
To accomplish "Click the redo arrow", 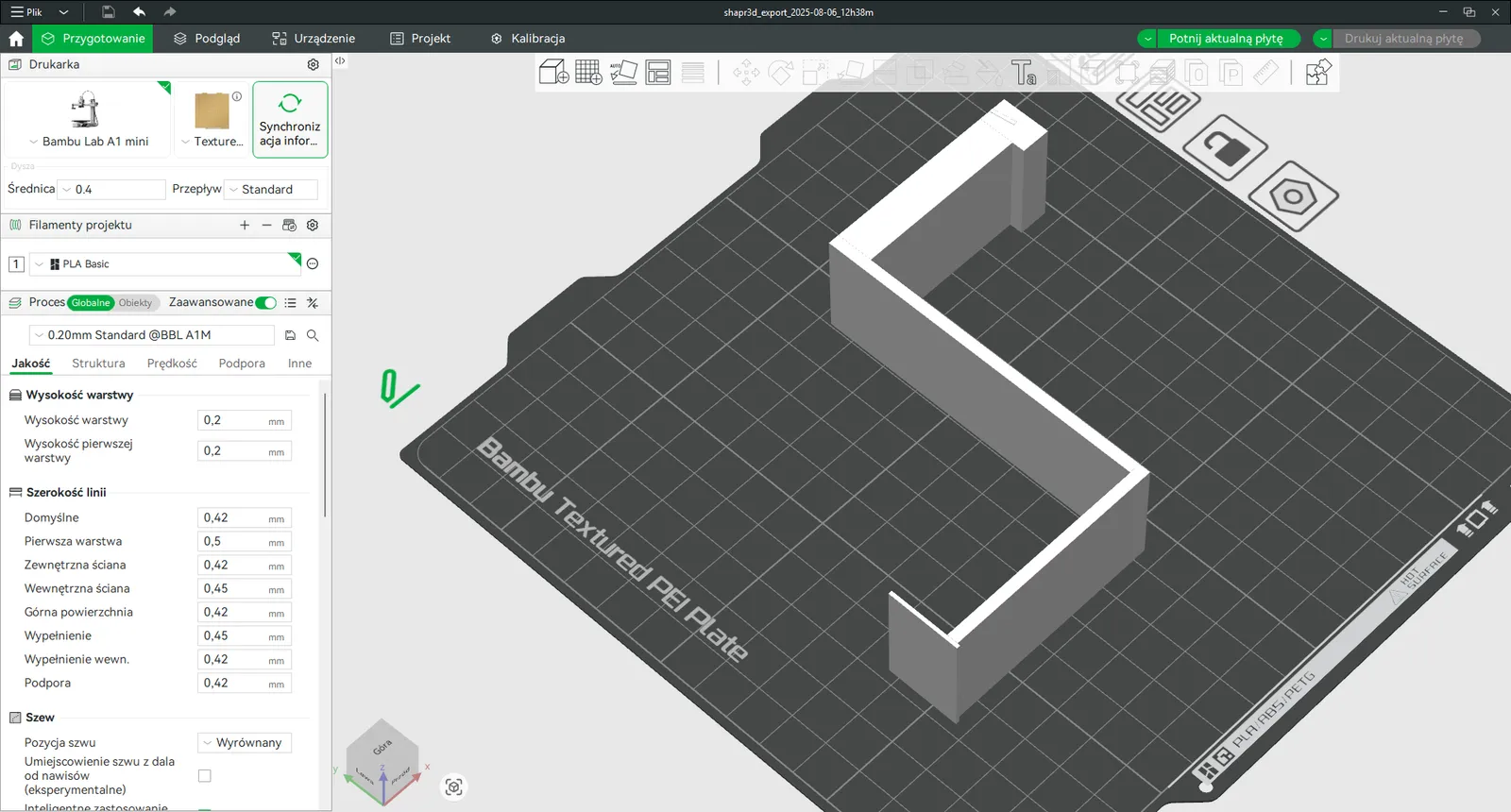I will pyautogui.click(x=170, y=12).
